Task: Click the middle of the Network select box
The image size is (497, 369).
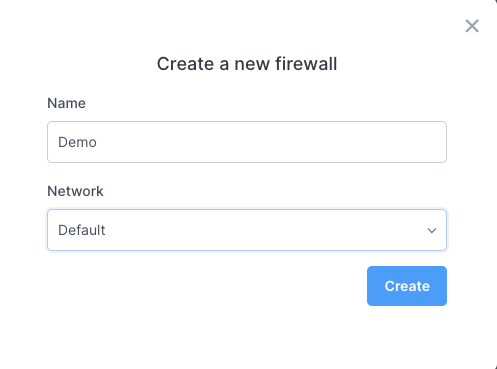Action: (x=247, y=230)
